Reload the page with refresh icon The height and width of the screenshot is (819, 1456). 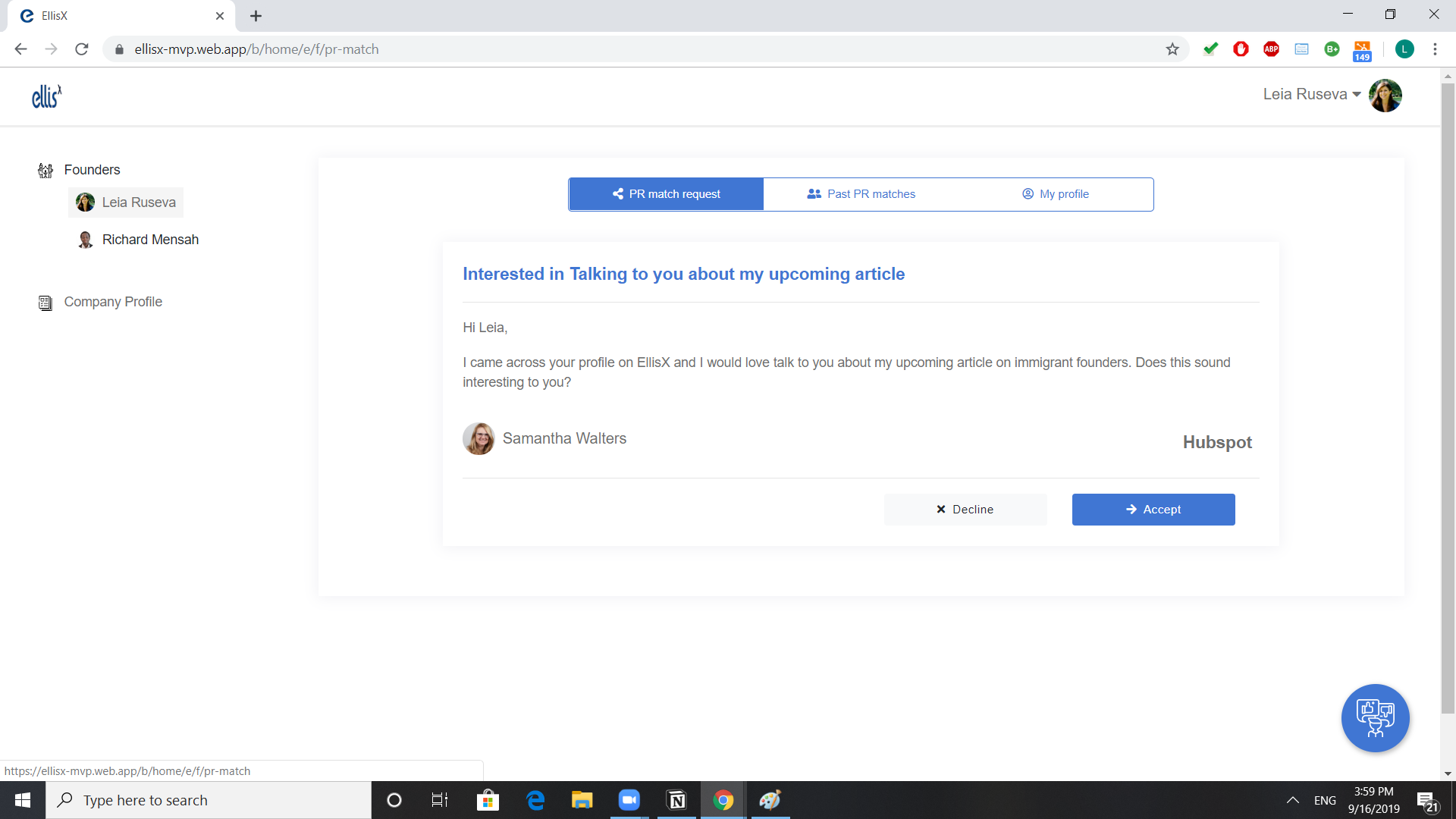pyautogui.click(x=82, y=49)
